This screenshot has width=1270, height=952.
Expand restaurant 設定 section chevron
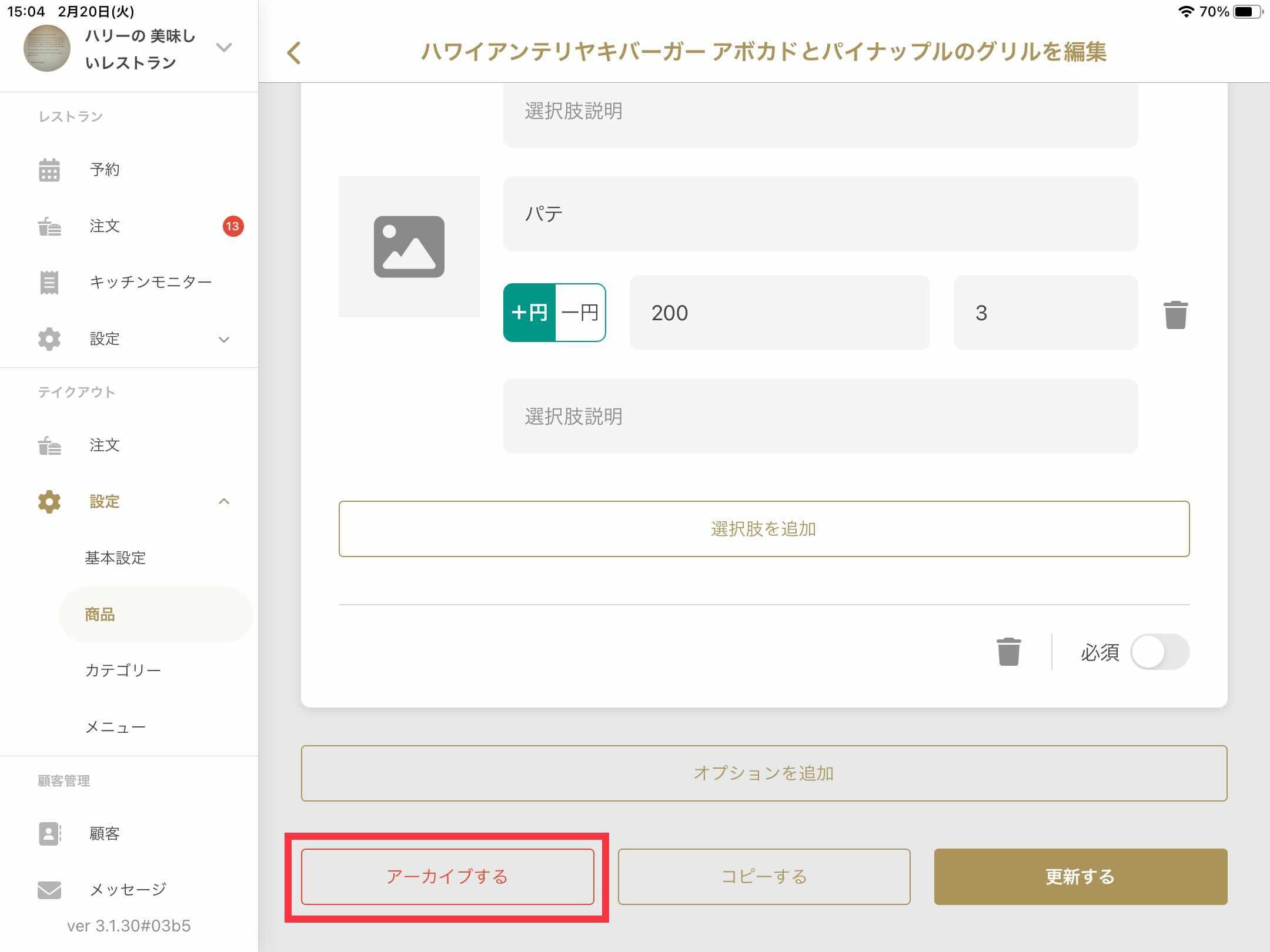(224, 340)
